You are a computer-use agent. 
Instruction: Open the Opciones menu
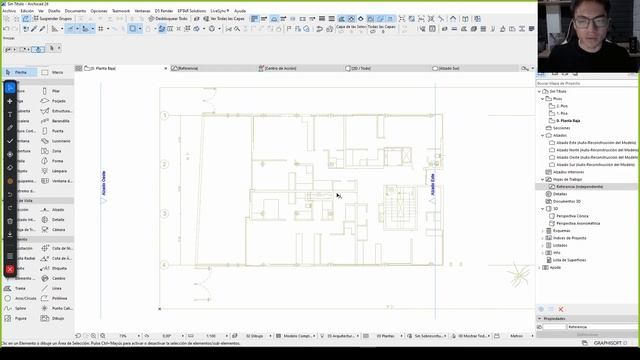point(99,11)
